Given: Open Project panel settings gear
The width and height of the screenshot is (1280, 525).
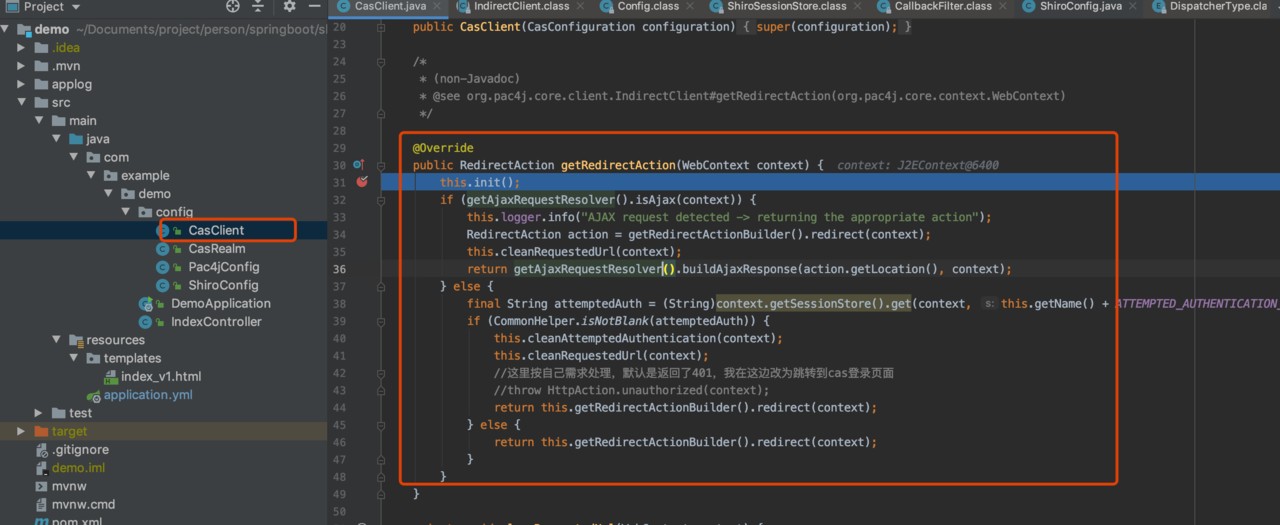Looking at the screenshot, I should pyautogui.click(x=289, y=6).
